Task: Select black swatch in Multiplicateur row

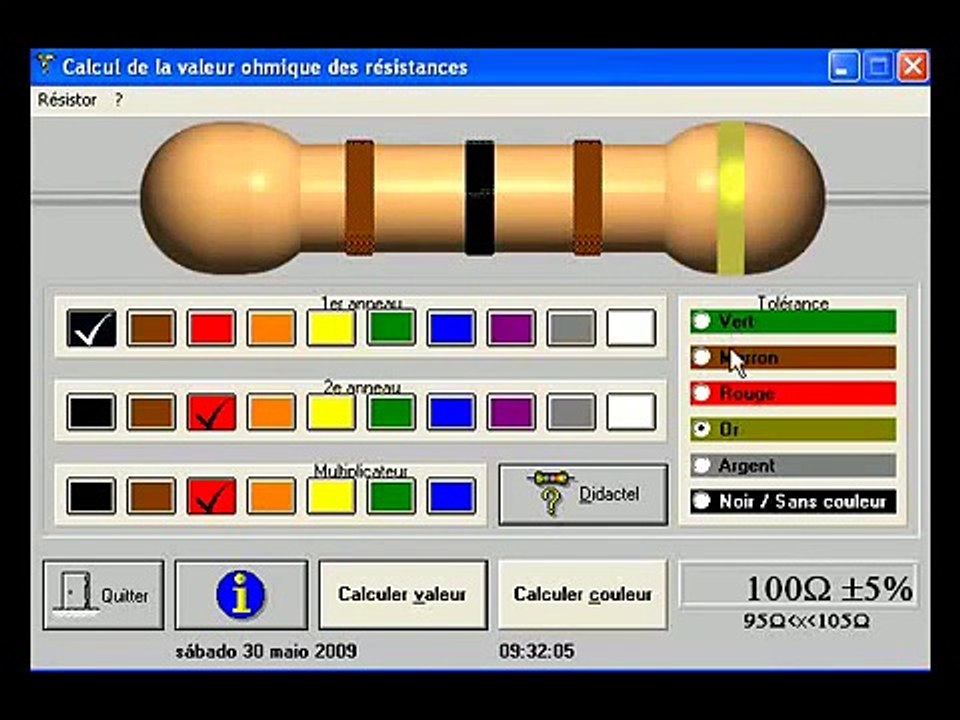Action: 91,496
